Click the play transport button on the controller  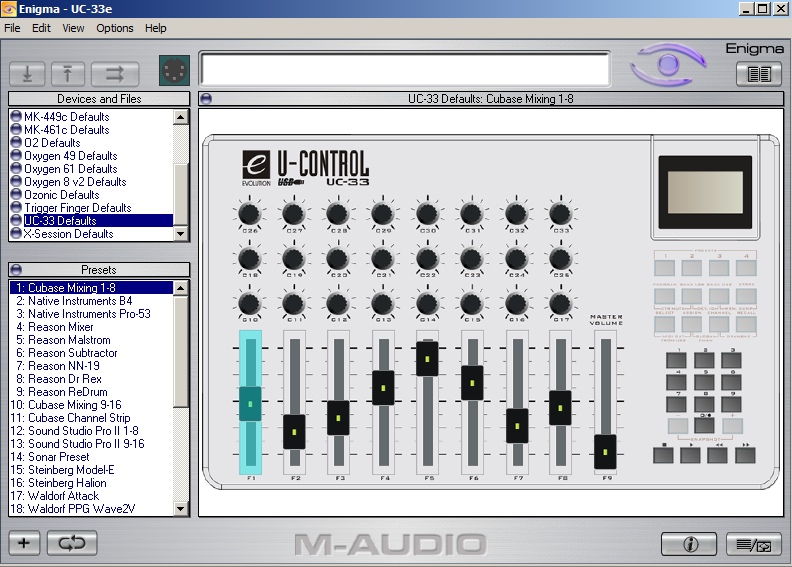tap(690, 455)
